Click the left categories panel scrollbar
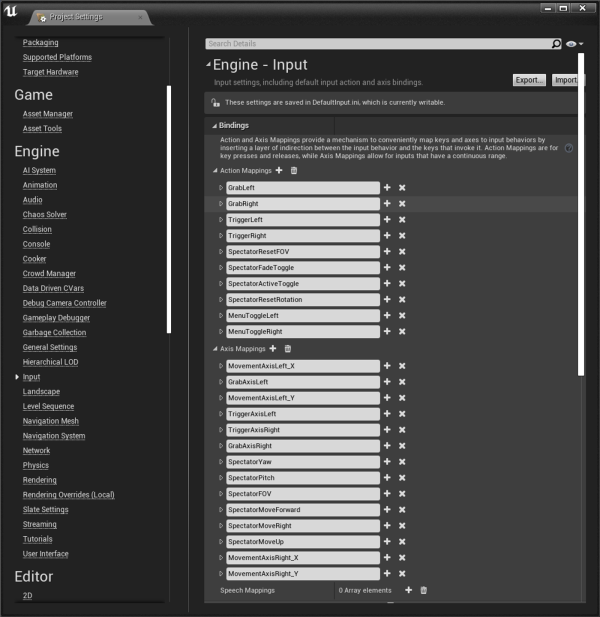600x617 pixels. coord(169,209)
